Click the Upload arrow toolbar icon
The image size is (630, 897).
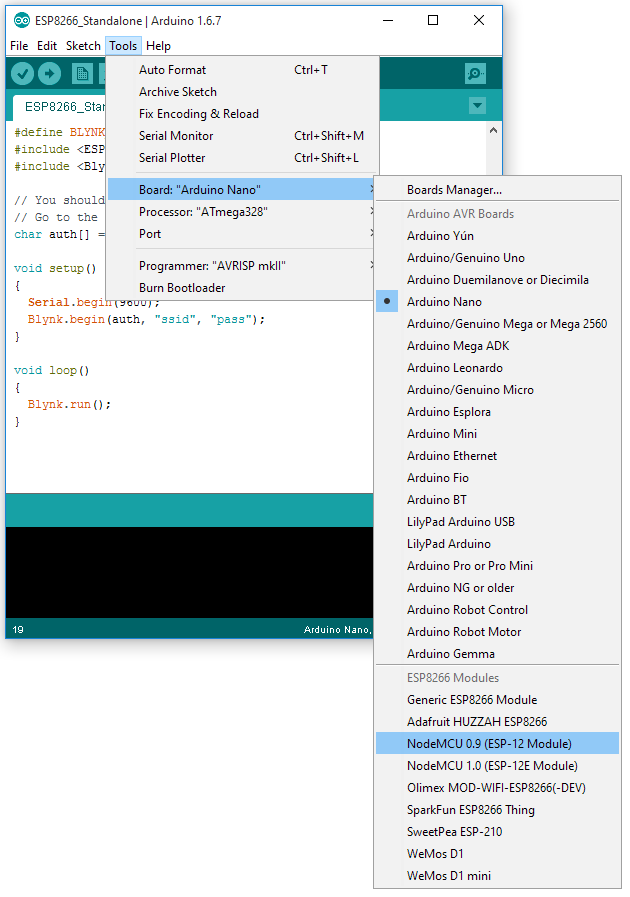tap(50, 73)
